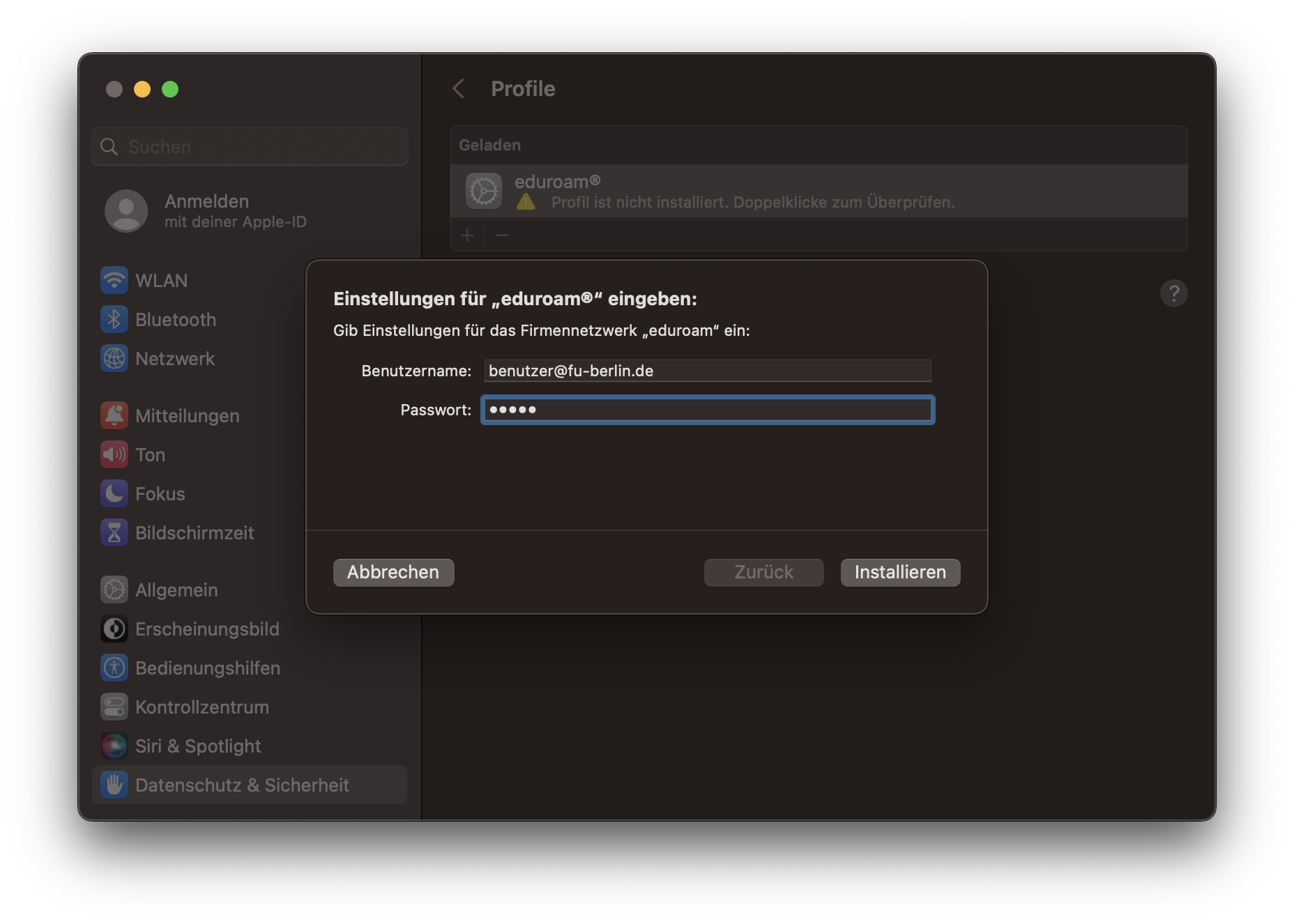Cancel the dialog with Abbrechen
The image size is (1294, 924).
click(393, 572)
